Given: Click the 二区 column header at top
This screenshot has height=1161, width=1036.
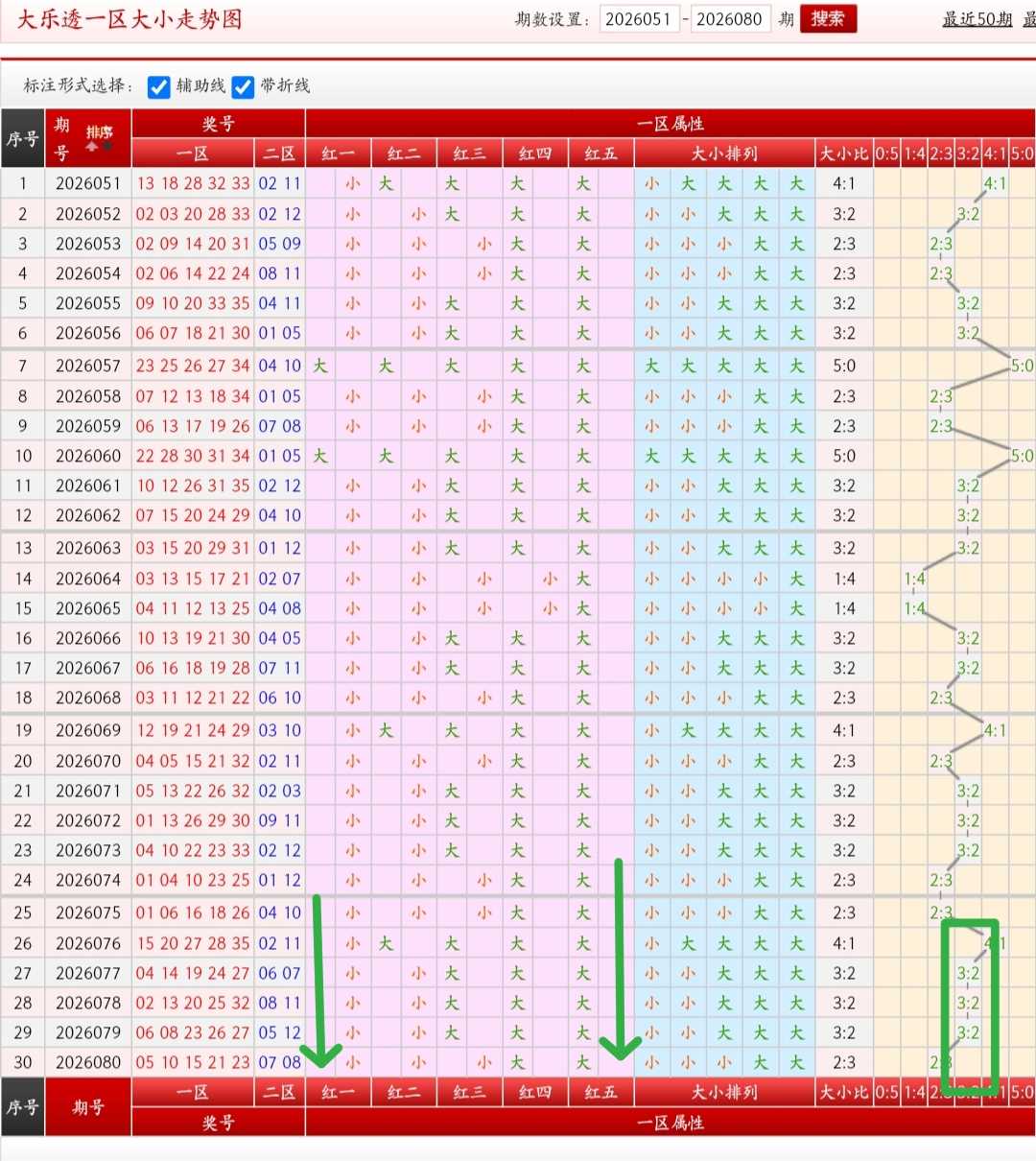Looking at the screenshot, I should [x=279, y=154].
